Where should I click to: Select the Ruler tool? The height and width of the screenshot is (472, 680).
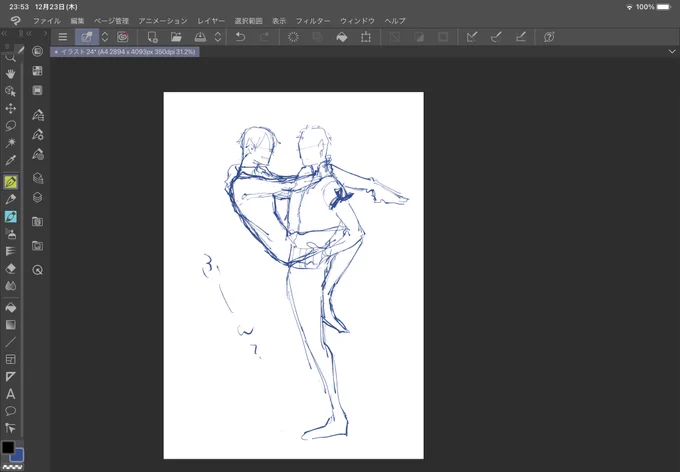click(x=10, y=377)
